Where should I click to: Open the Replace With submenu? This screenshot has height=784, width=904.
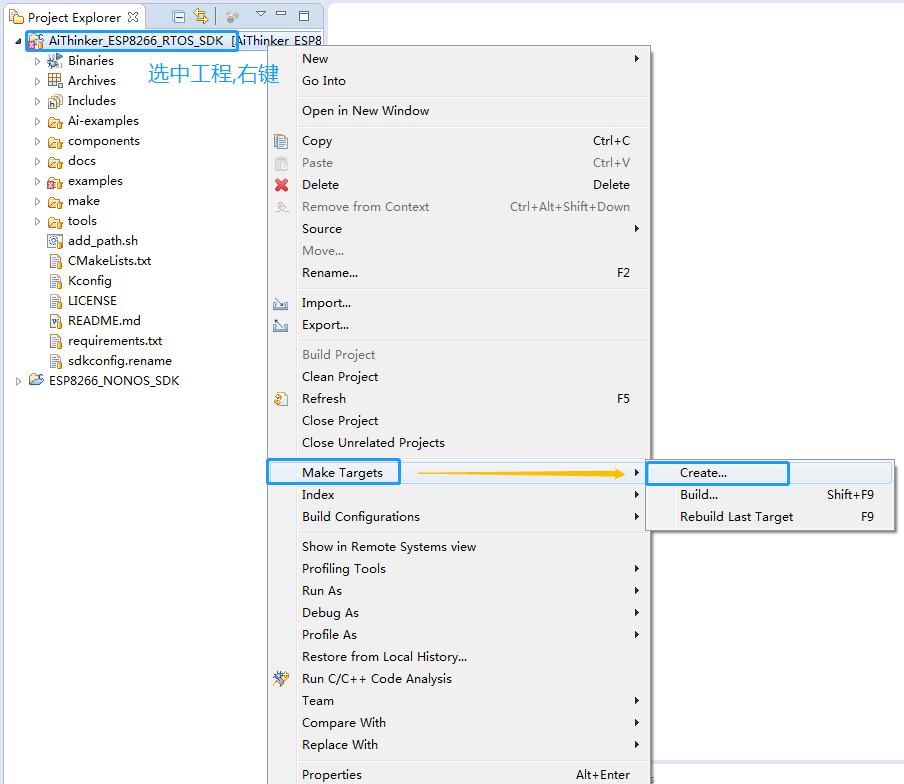point(459,745)
